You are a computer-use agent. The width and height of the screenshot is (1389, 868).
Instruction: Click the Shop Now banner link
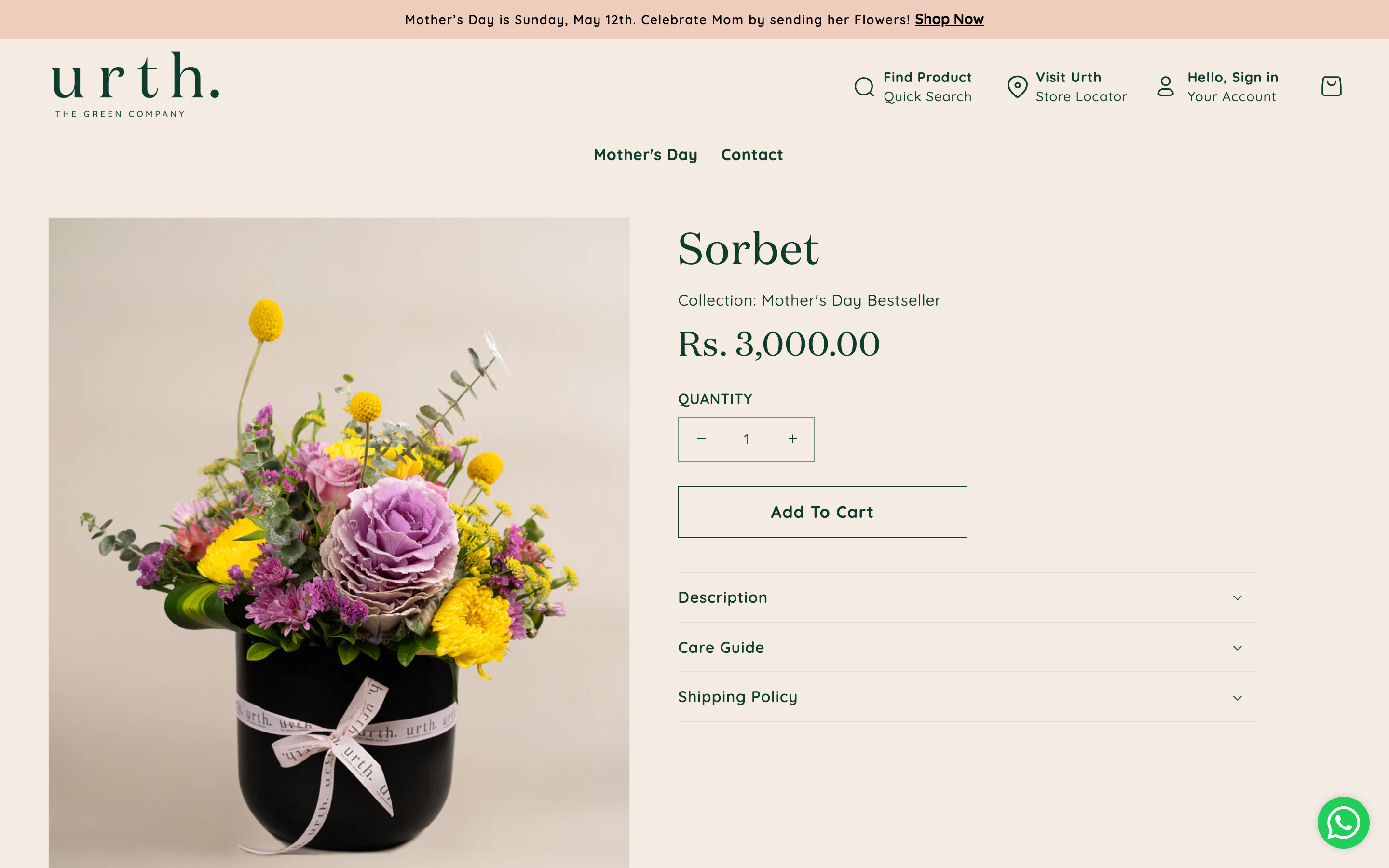[949, 19]
